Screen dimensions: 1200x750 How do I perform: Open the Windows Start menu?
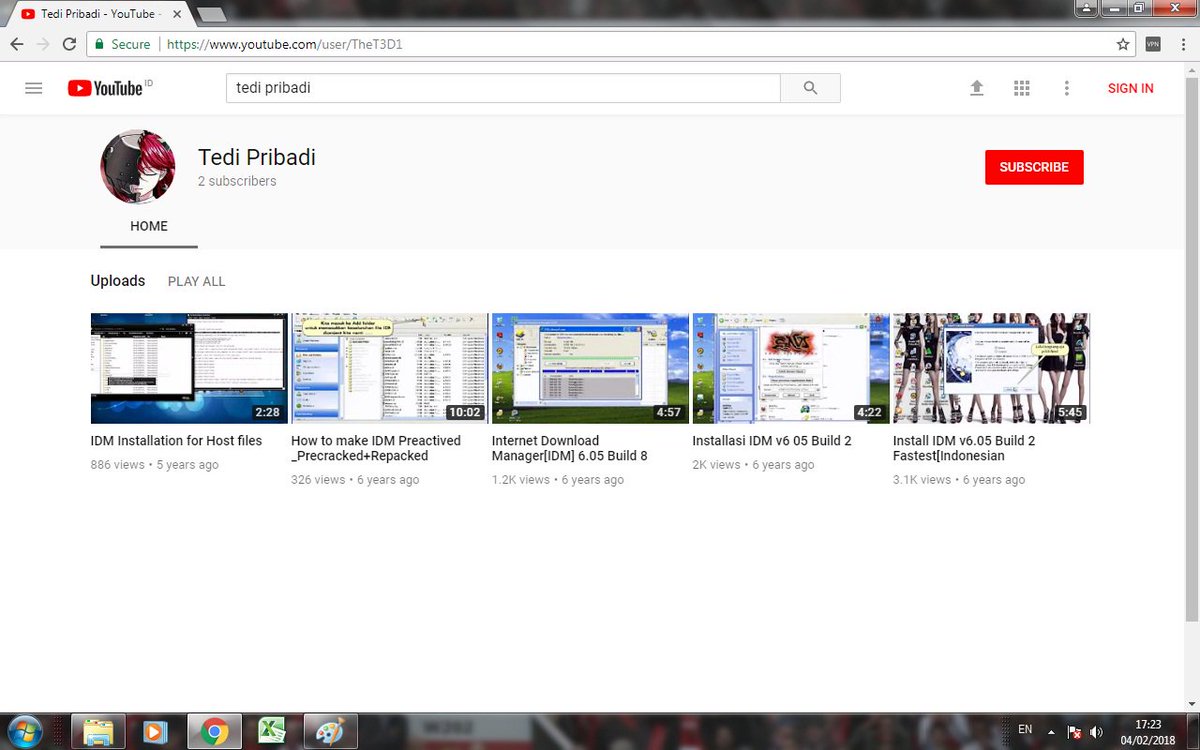24,731
